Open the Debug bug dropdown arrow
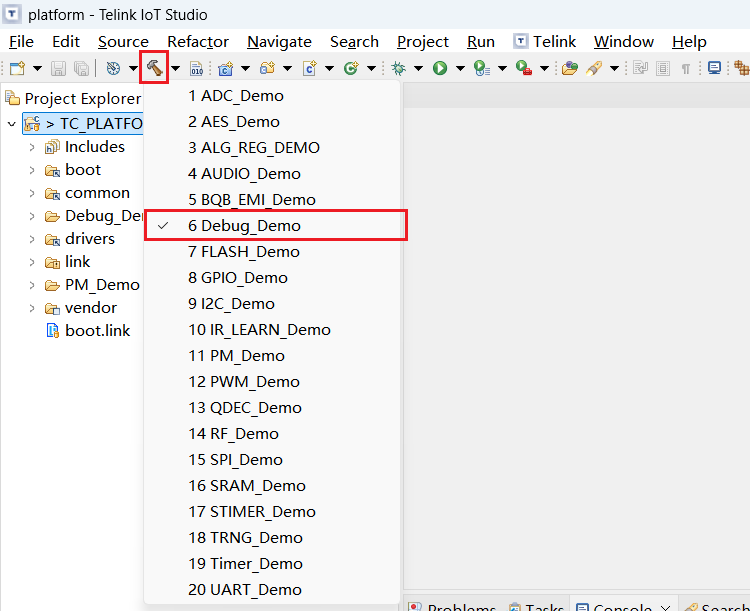This screenshot has width=750, height=611. point(418,68)
